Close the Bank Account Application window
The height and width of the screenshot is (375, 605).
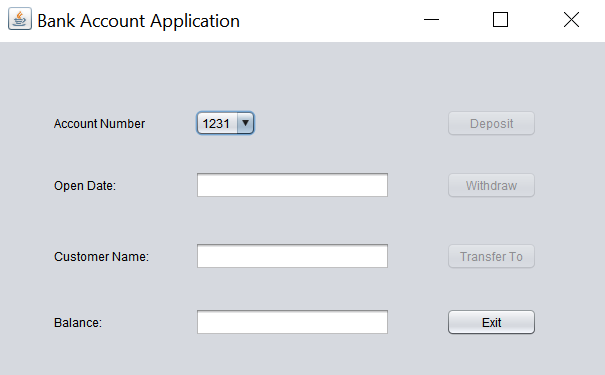[x=571, y=19]
